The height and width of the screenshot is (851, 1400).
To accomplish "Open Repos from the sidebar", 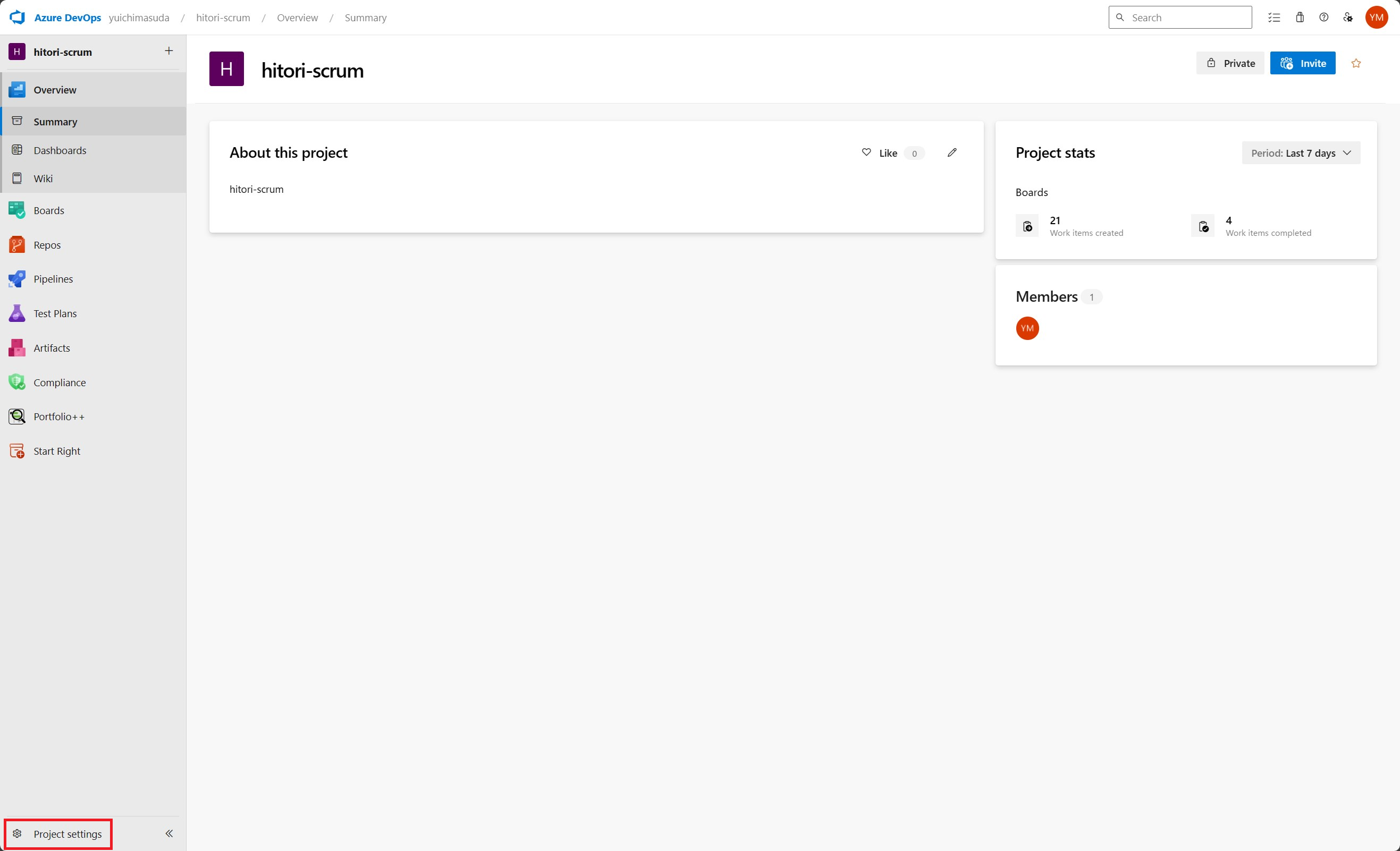I will click(x=47, y=245).
